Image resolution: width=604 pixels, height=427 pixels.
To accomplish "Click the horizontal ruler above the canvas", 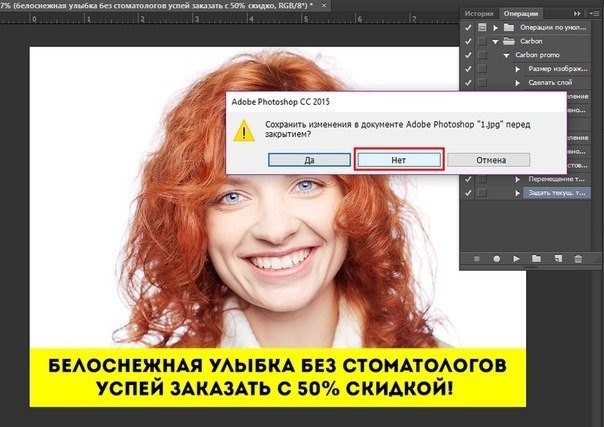I will coord(230,18).
